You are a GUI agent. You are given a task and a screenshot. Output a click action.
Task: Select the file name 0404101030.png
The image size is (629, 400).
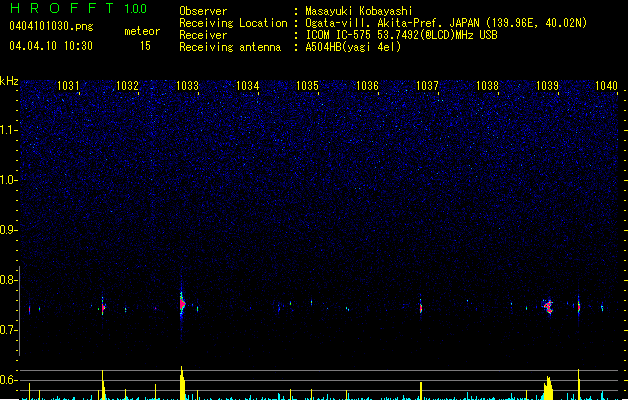tap(51, 26)
